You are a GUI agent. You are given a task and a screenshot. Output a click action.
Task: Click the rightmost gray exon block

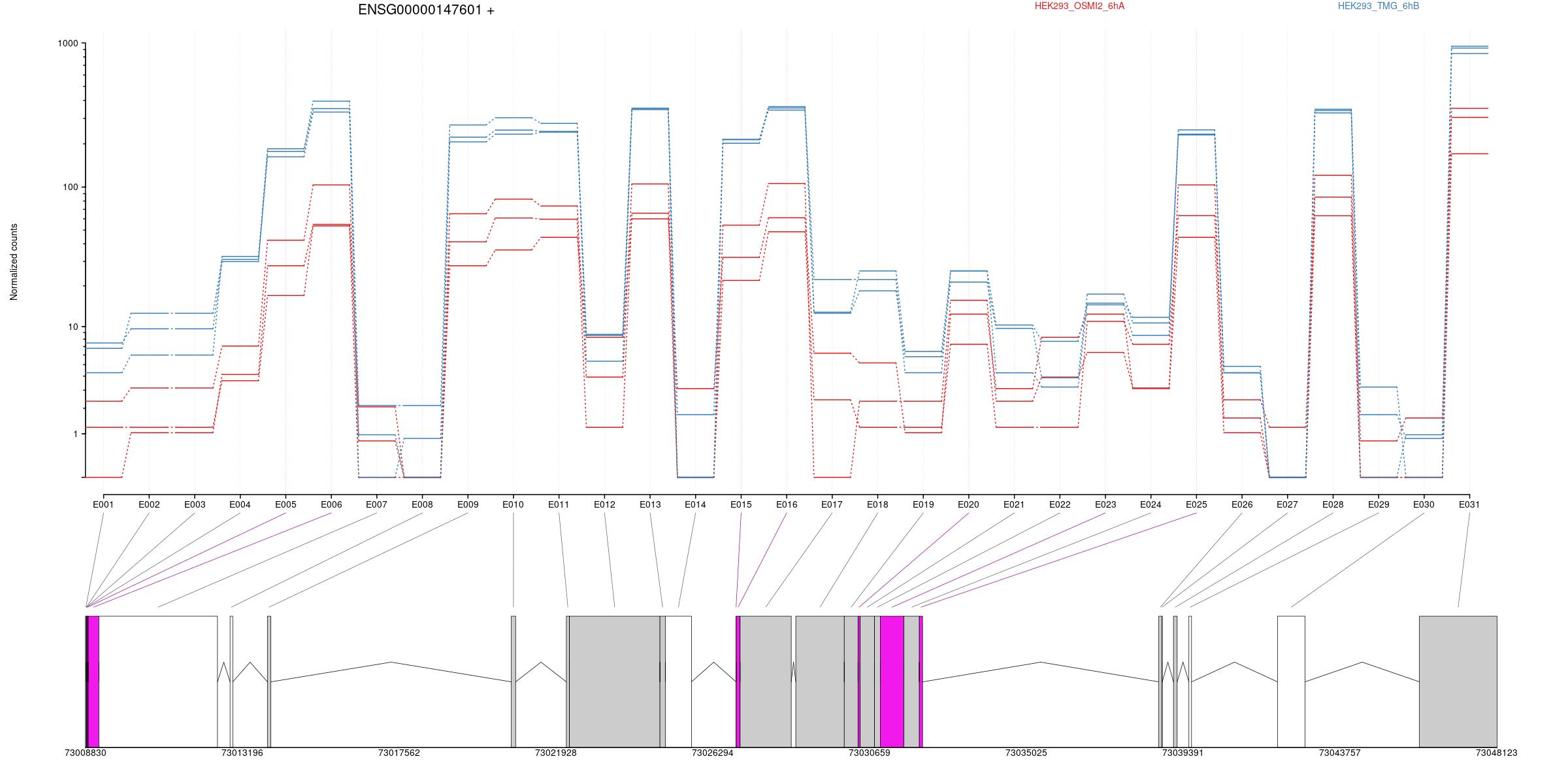(1458, 681)
